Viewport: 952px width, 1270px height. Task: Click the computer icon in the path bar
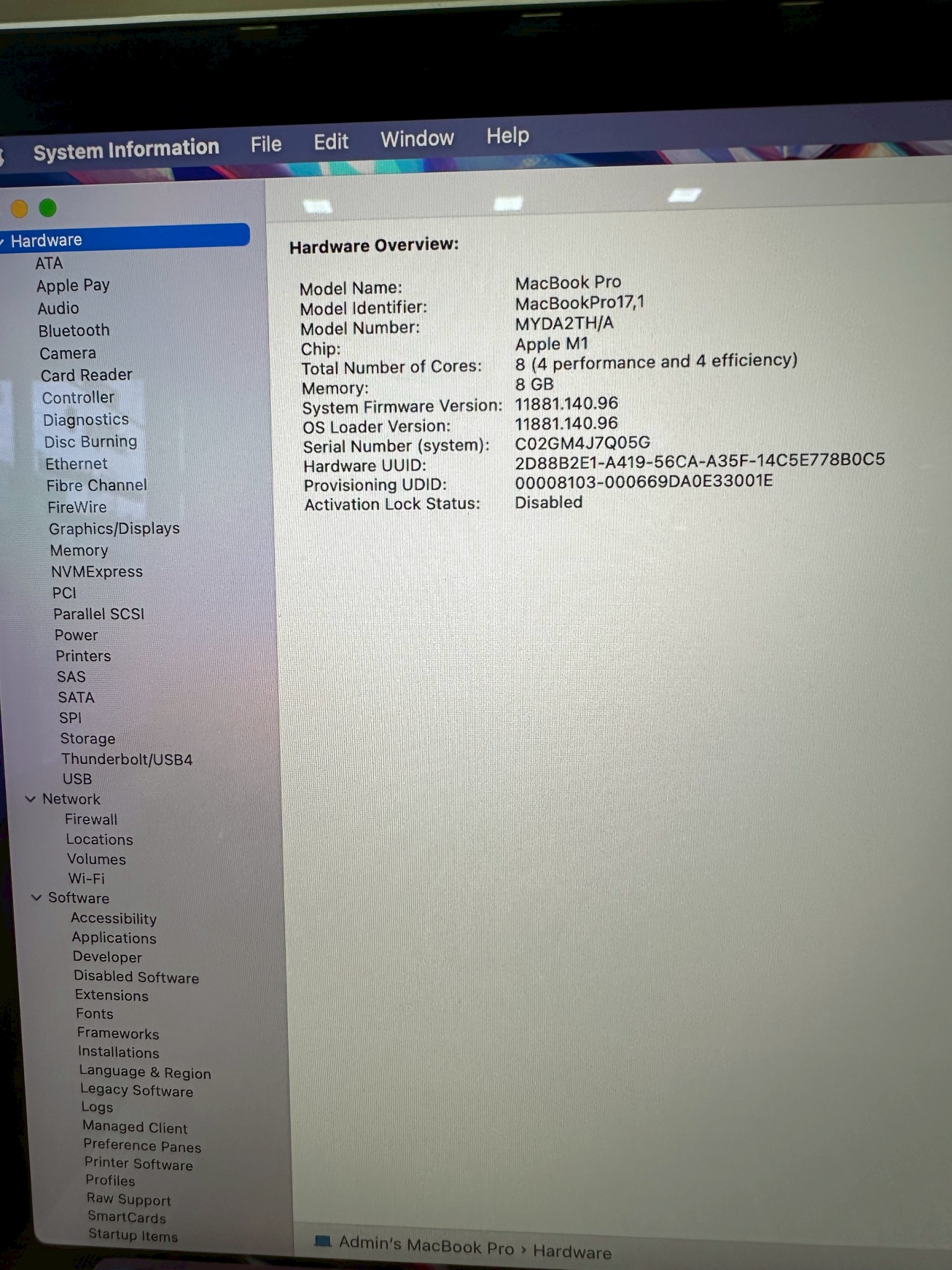pos(323,1240)
